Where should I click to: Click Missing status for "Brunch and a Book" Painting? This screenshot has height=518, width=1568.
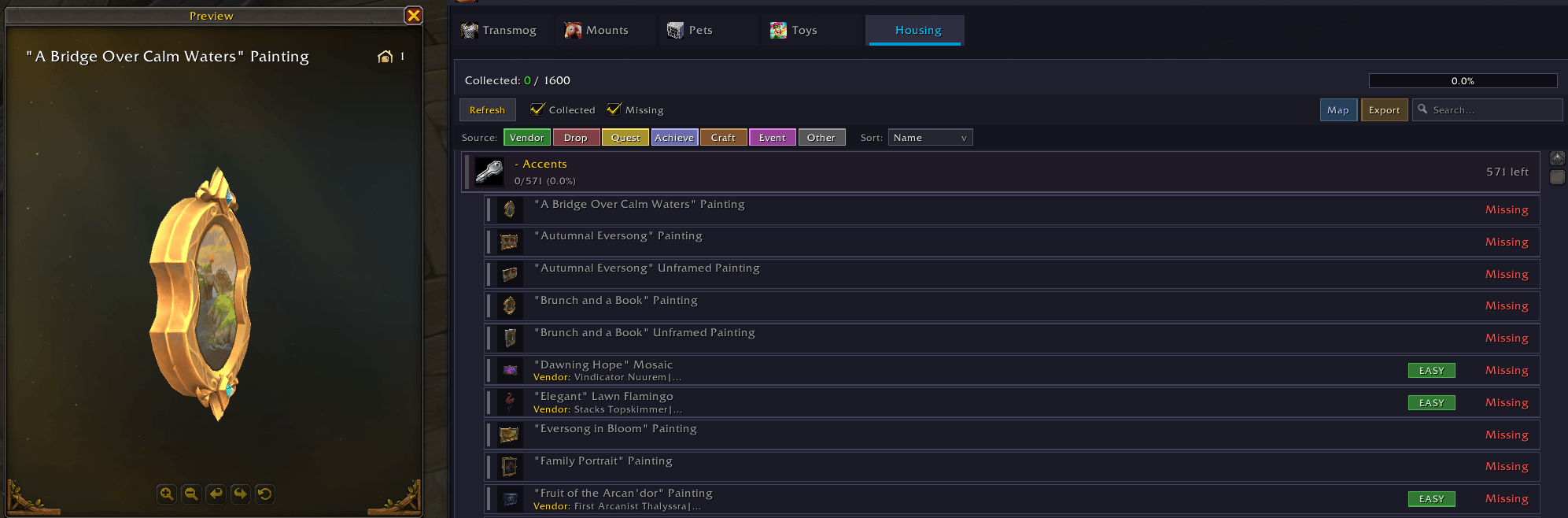pyautogui.click(x=1507, y=306)
